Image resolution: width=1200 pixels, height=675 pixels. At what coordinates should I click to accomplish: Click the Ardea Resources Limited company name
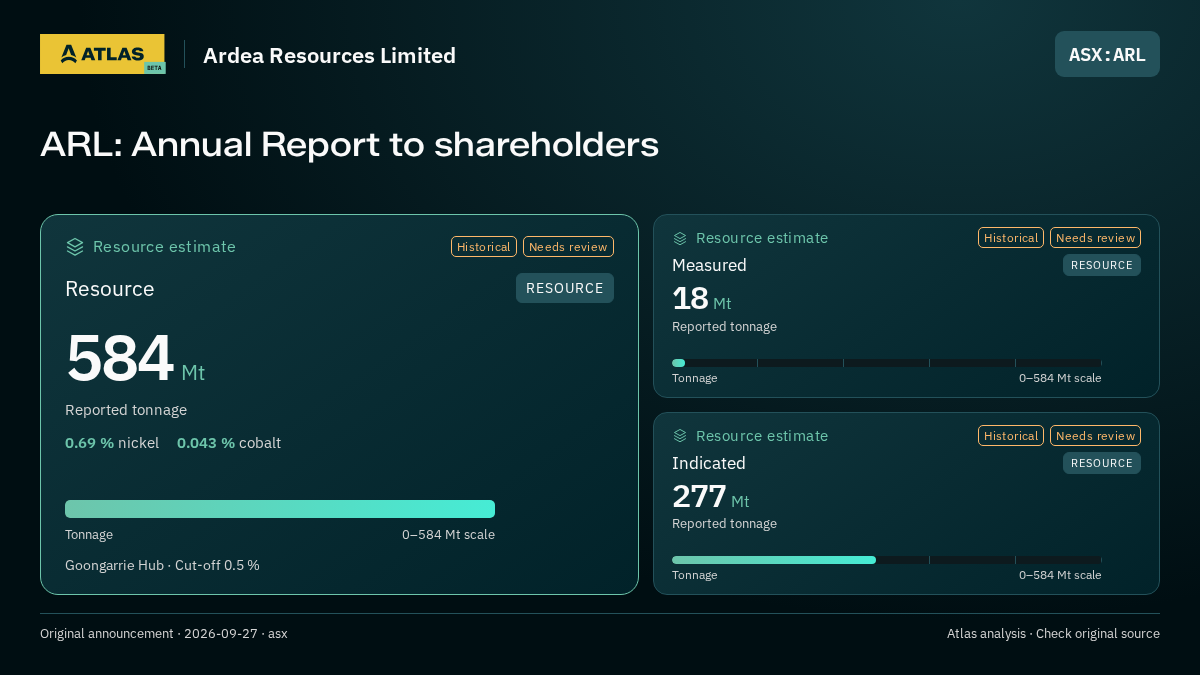tap(329, 55)
